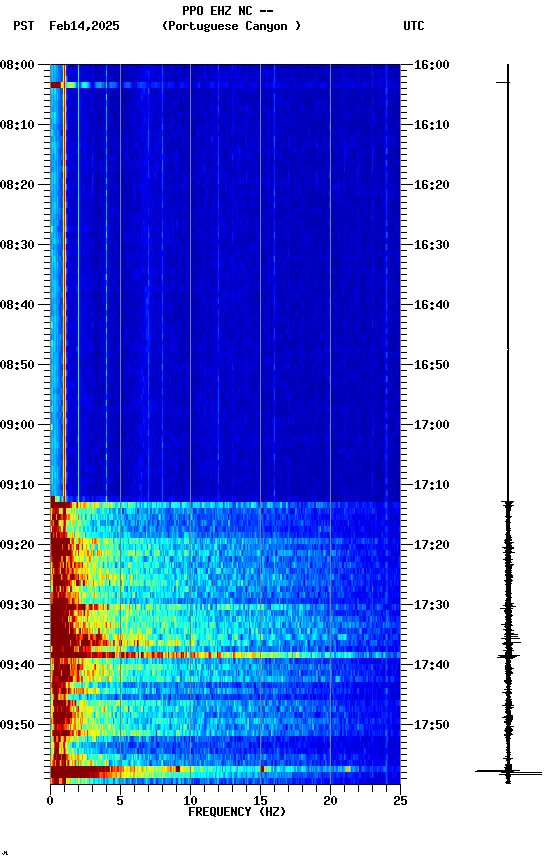This screenshot has height=864, width=552.
Task: Click the 09:50 PST time label
Action: (17, 726)
